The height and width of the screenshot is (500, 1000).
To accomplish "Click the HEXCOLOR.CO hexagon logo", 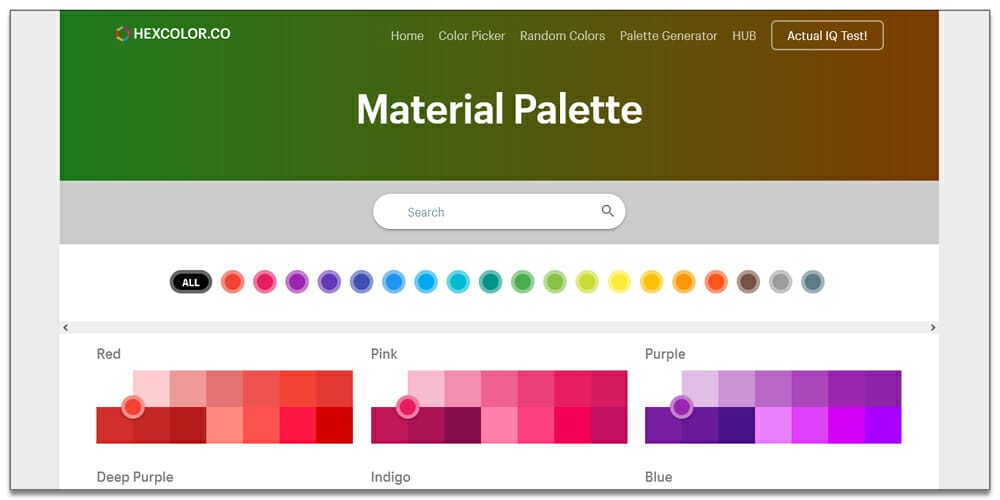I will click(122, 34).
